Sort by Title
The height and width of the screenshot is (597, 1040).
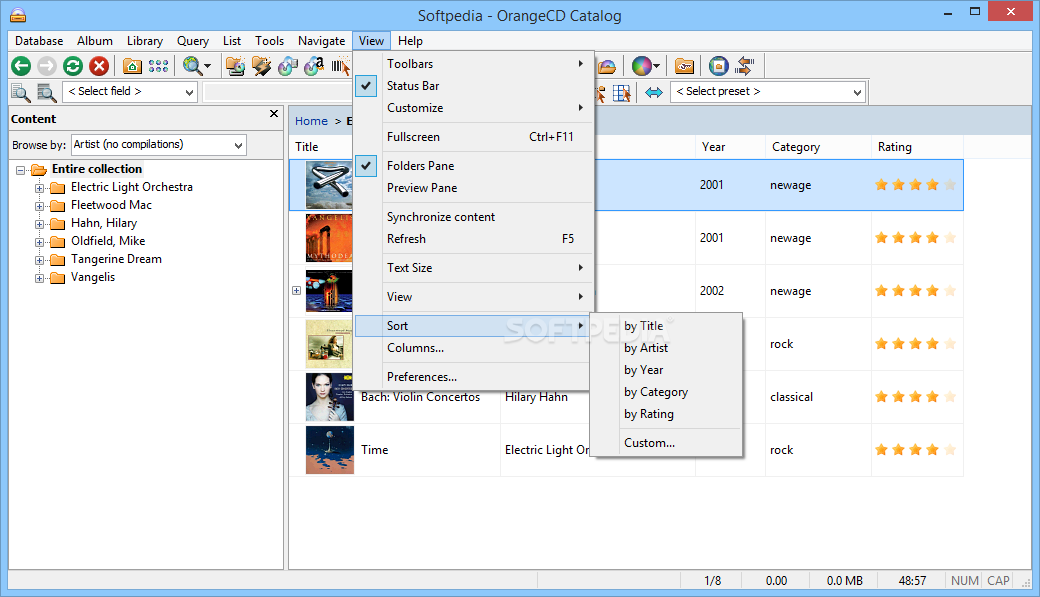coord(666,326)
